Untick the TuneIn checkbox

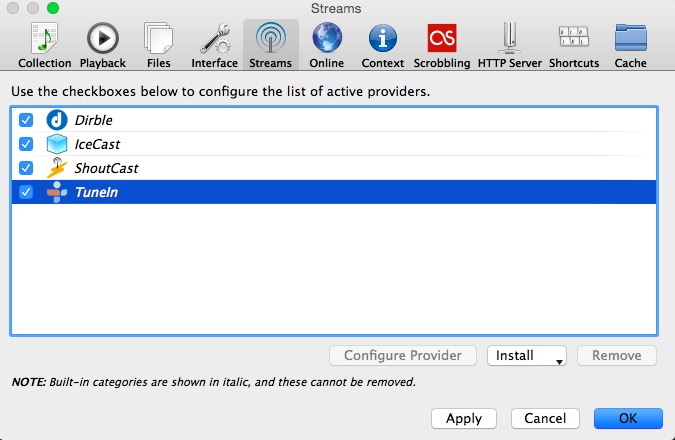pyautogui.click(x=26, y=192)
